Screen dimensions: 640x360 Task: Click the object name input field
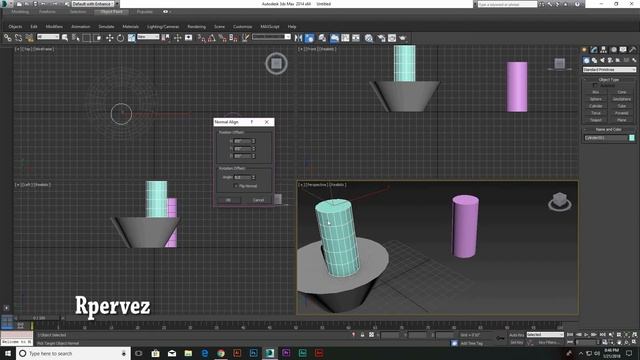pyautogui.click(x=606, y=138)
